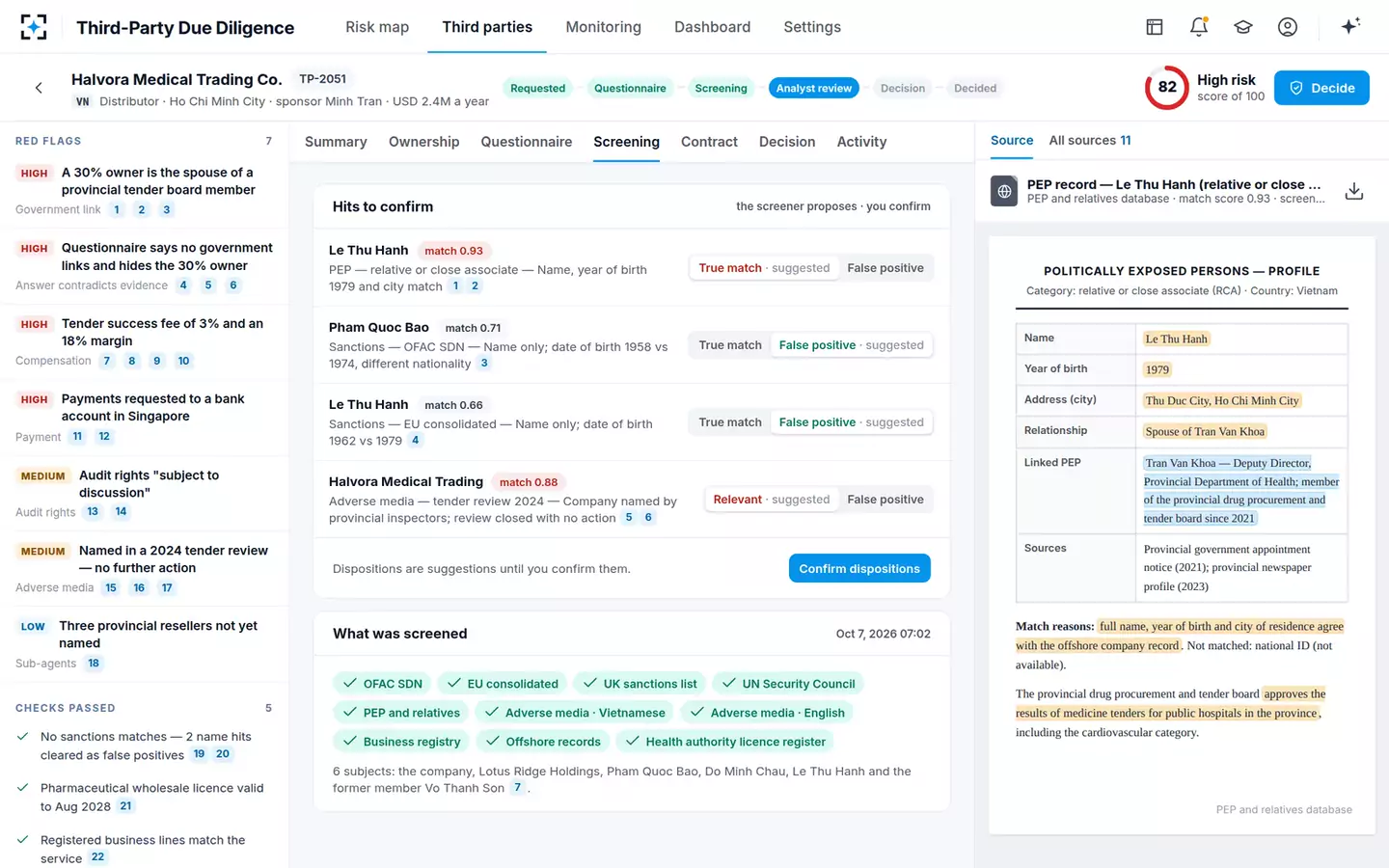The height and width of the screenshot is (868, 1389).
Task: Click highlighted 'Spouse of Tran Van Khoa' text
Action: [1205, 431]
